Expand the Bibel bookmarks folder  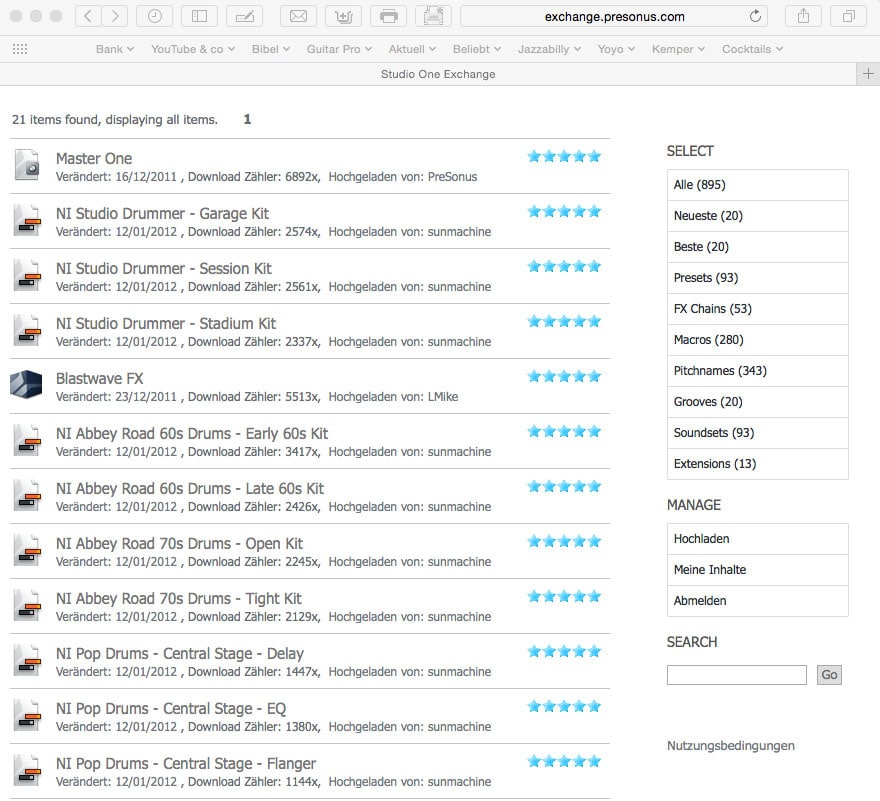click(271, 49)
